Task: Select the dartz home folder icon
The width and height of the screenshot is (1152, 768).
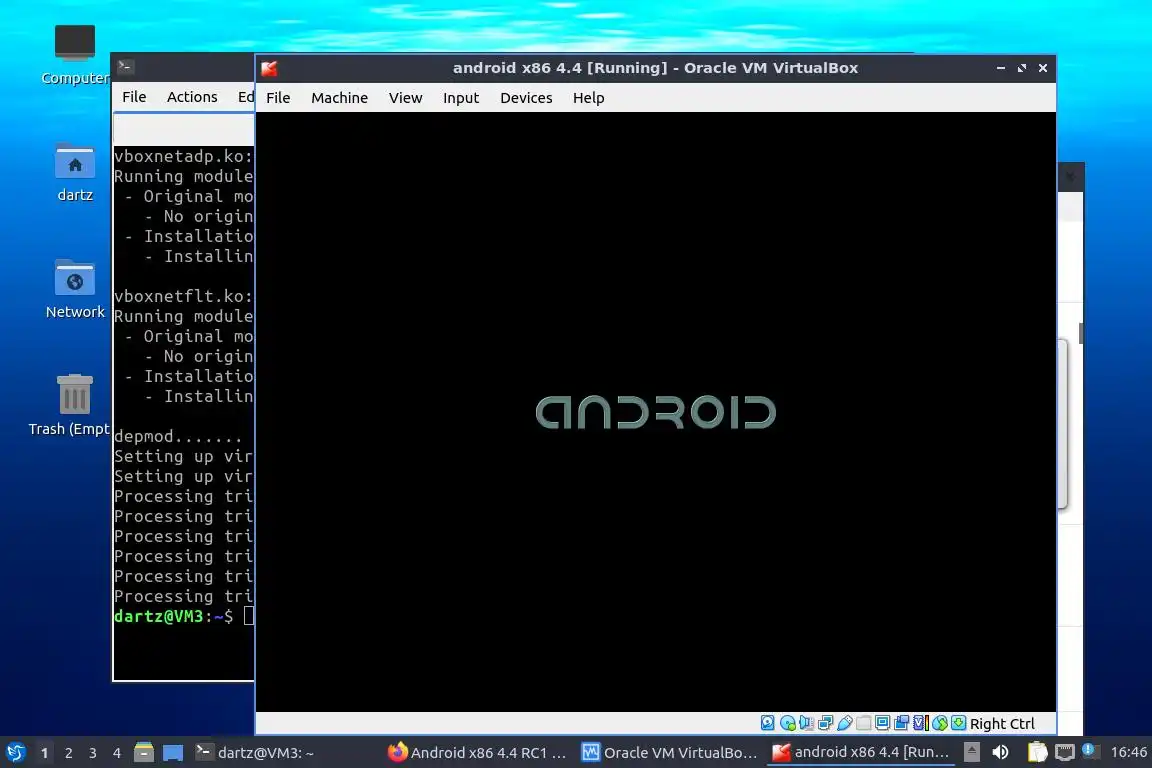Action: click(x=75, y=173)
